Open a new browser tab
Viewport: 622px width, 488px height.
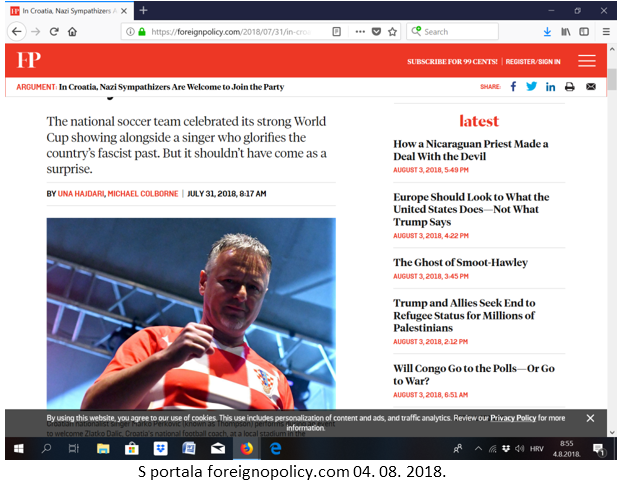coord(143,10)
